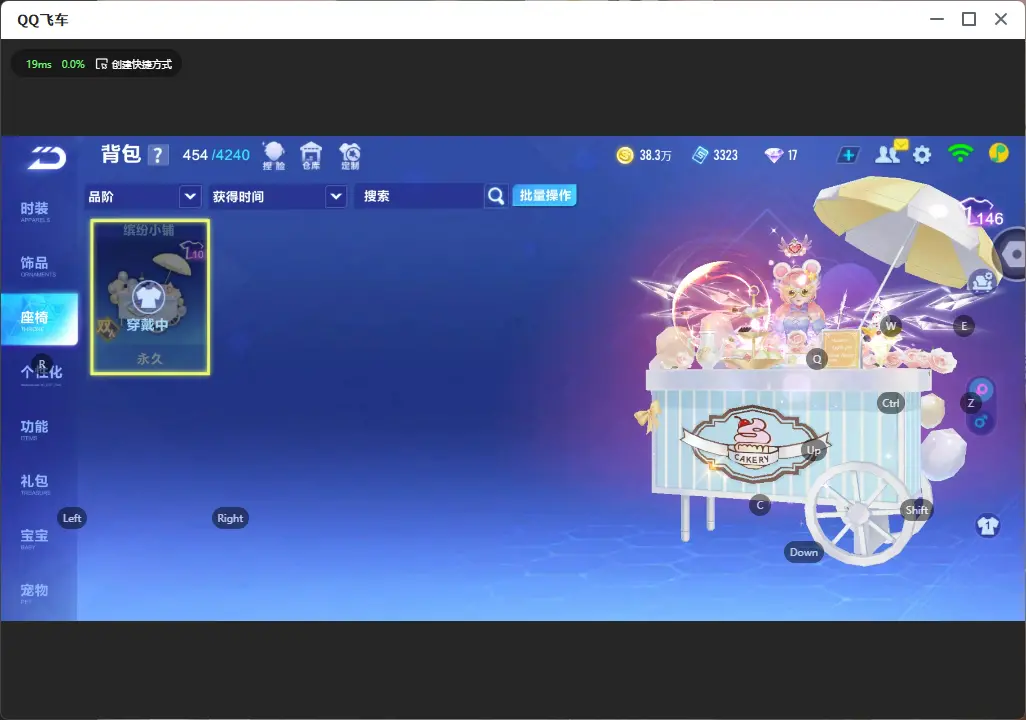Open the 仓库 warehouse icon
The height and width of the screenshot is (720, 1026).
point(311,156)
